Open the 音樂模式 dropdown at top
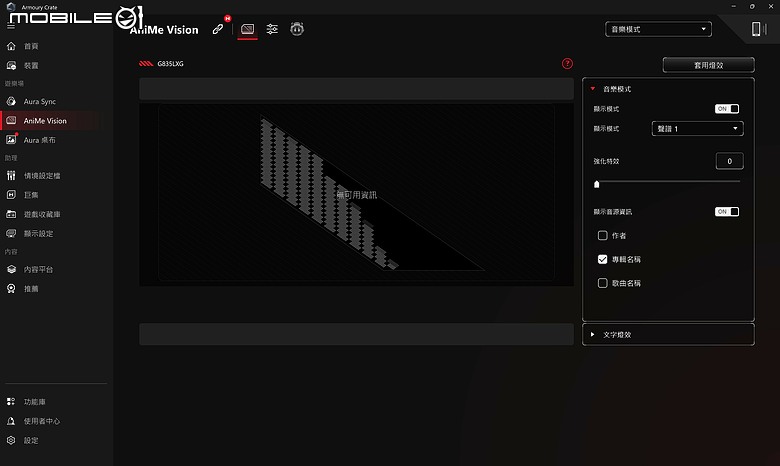Screen dimensions: 780x466 [658, 29]
